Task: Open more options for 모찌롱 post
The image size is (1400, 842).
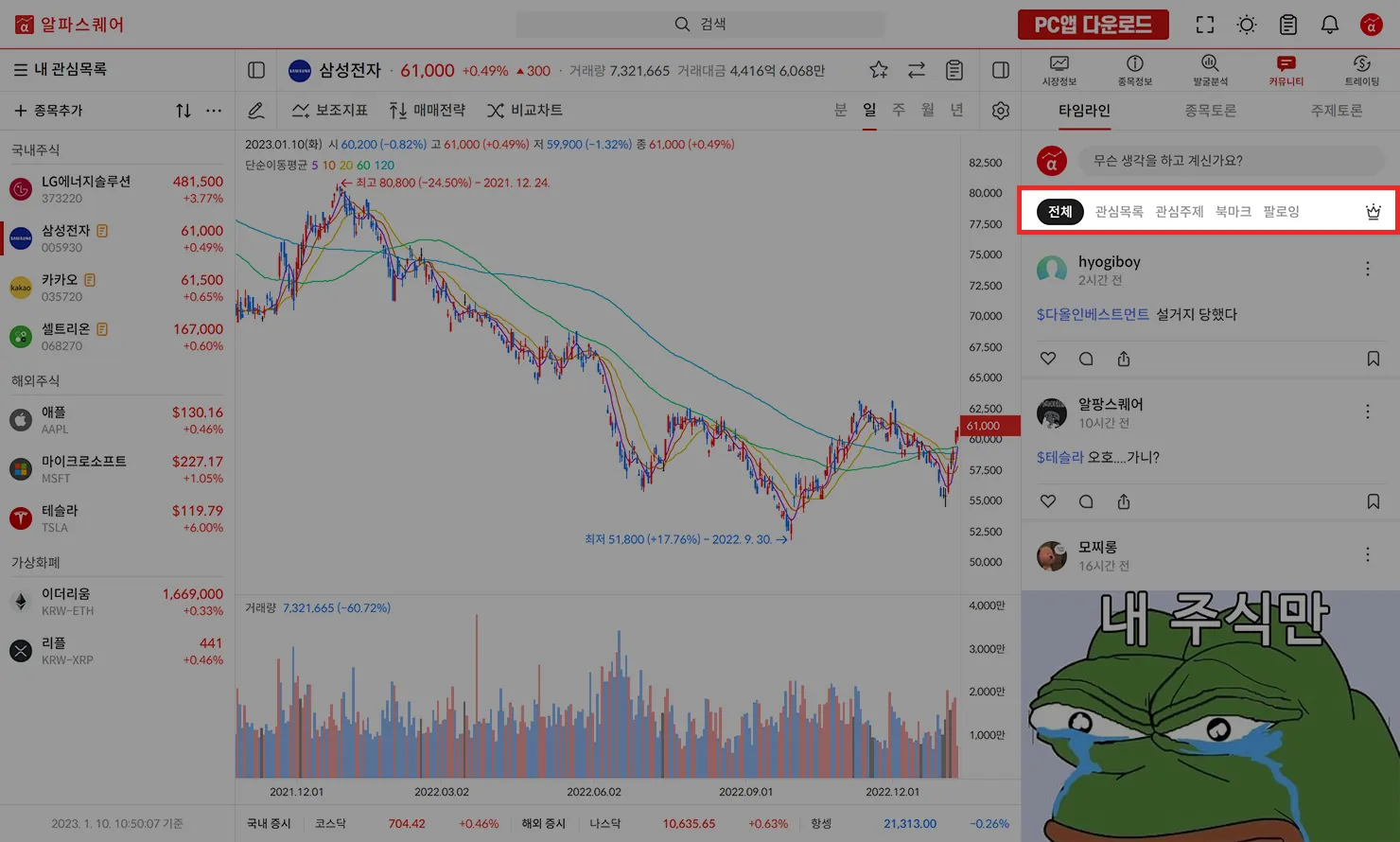Action: [x=1368, y=554]
